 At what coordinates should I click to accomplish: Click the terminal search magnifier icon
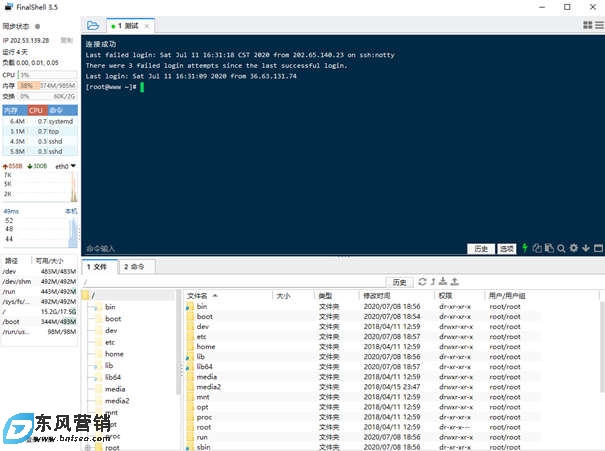click(x=562, y=248)
